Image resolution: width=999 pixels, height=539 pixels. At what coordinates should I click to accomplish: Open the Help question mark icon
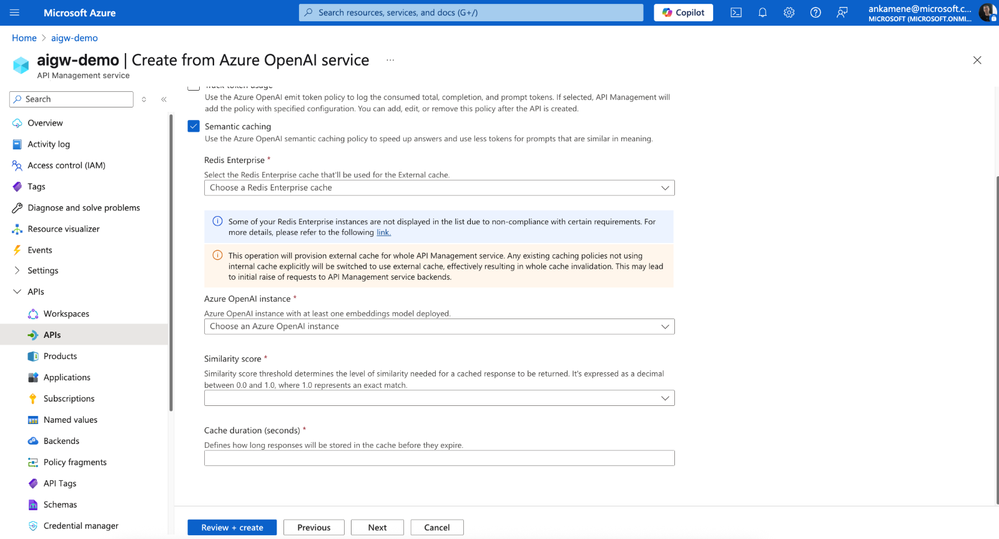816,12
